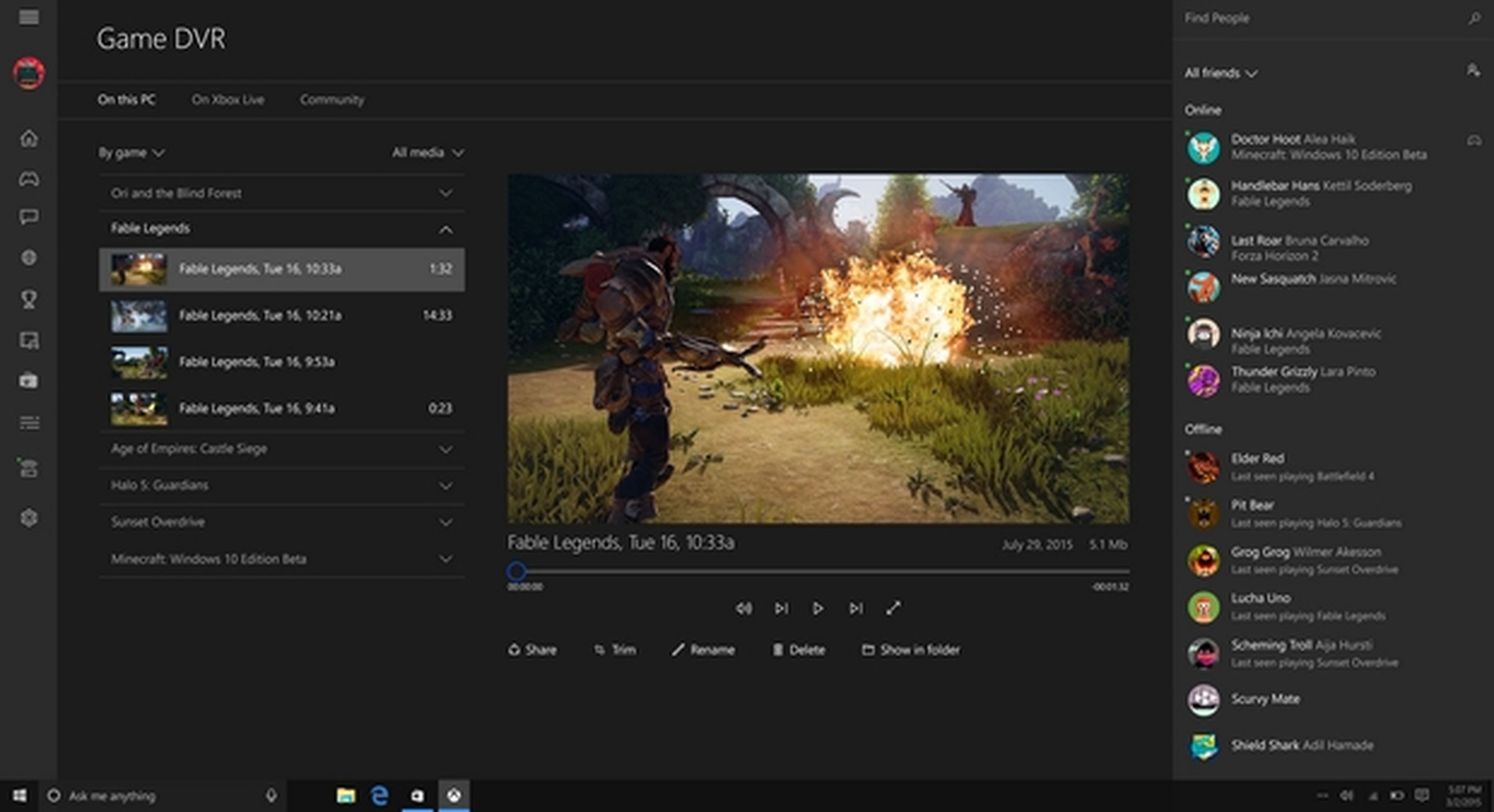Image resolution: width=1494 pixels, height=812 pixels.
Task: Open File Explorer from the taskbar
Action: point(345,795)
